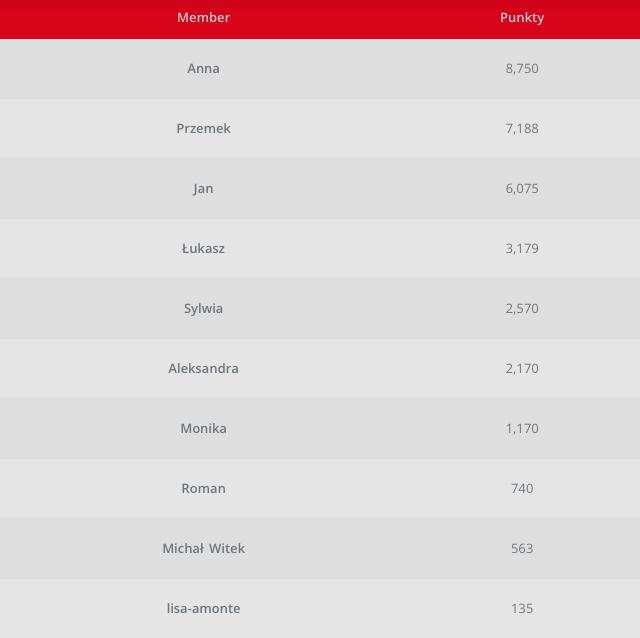The image size is (640, 638).
Task: Select member Sylwia
Action: pos(203,308)
